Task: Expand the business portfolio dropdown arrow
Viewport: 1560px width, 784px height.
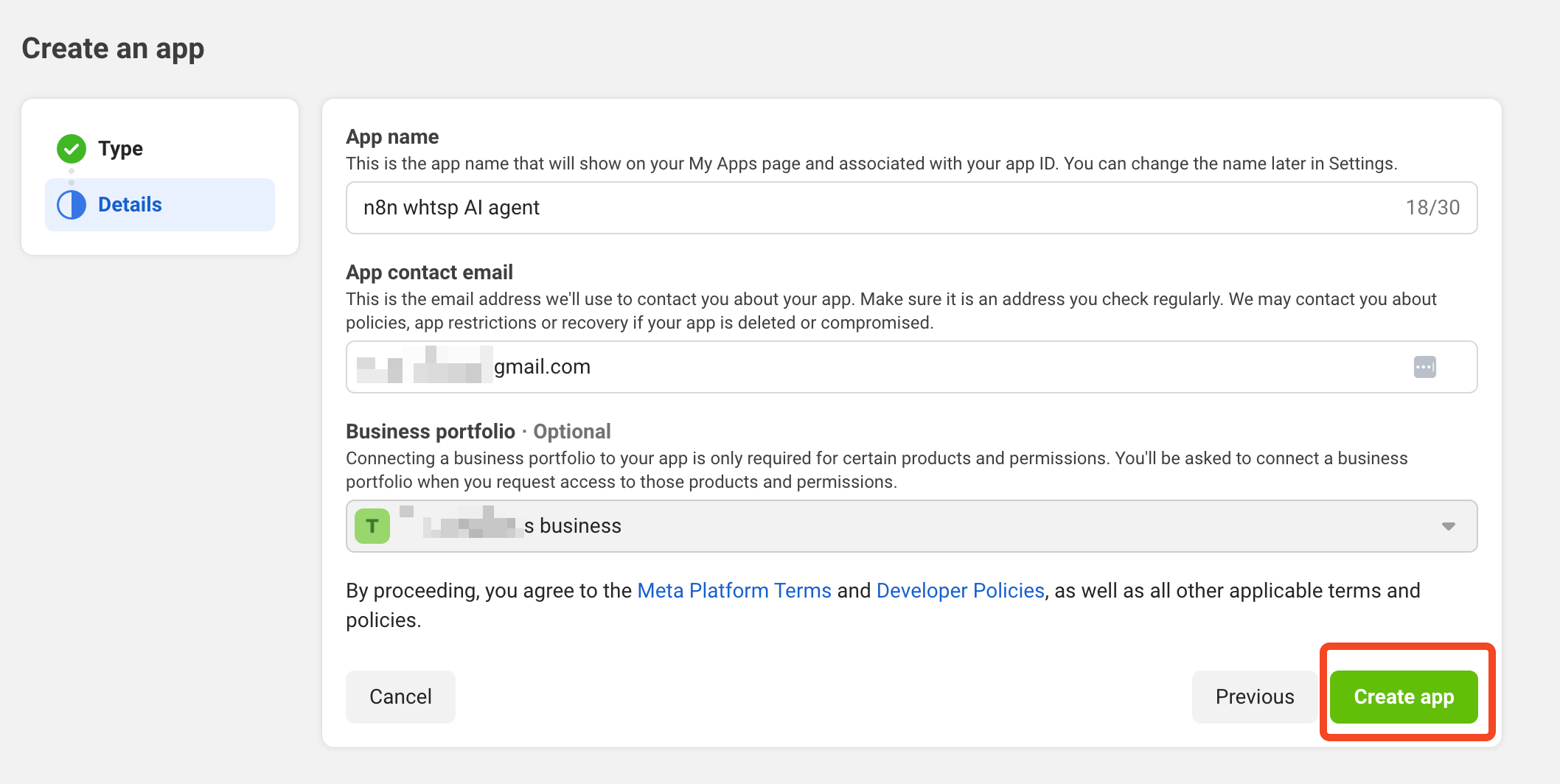Action: click(x=1448, y=526)
